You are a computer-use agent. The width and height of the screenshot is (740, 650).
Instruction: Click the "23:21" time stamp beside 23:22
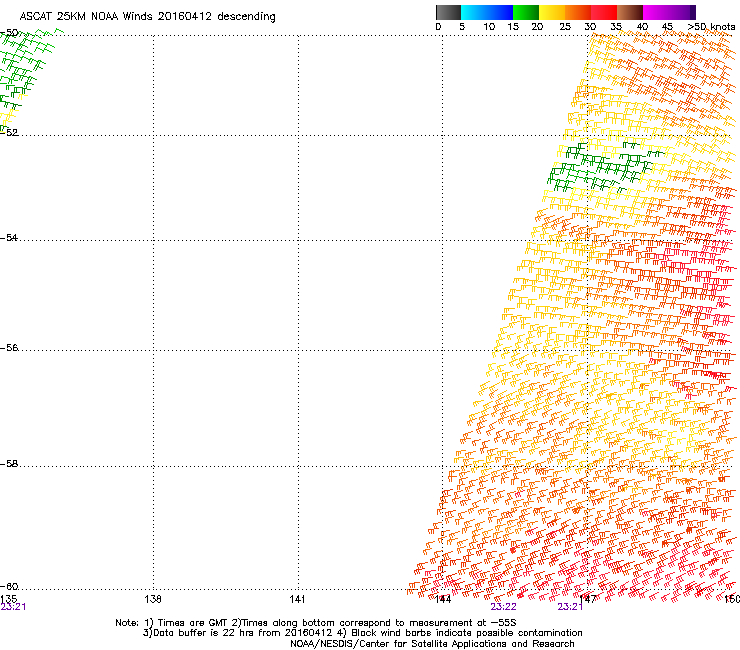coord(570,607)
